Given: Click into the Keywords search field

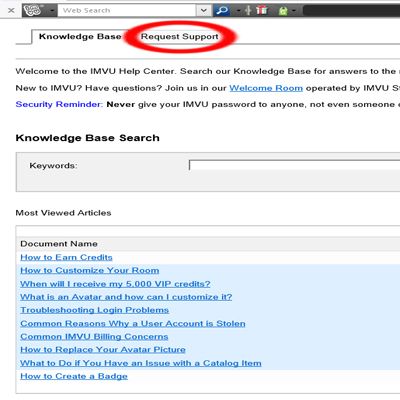Looking at the screenshot, I should pos(295,165).
